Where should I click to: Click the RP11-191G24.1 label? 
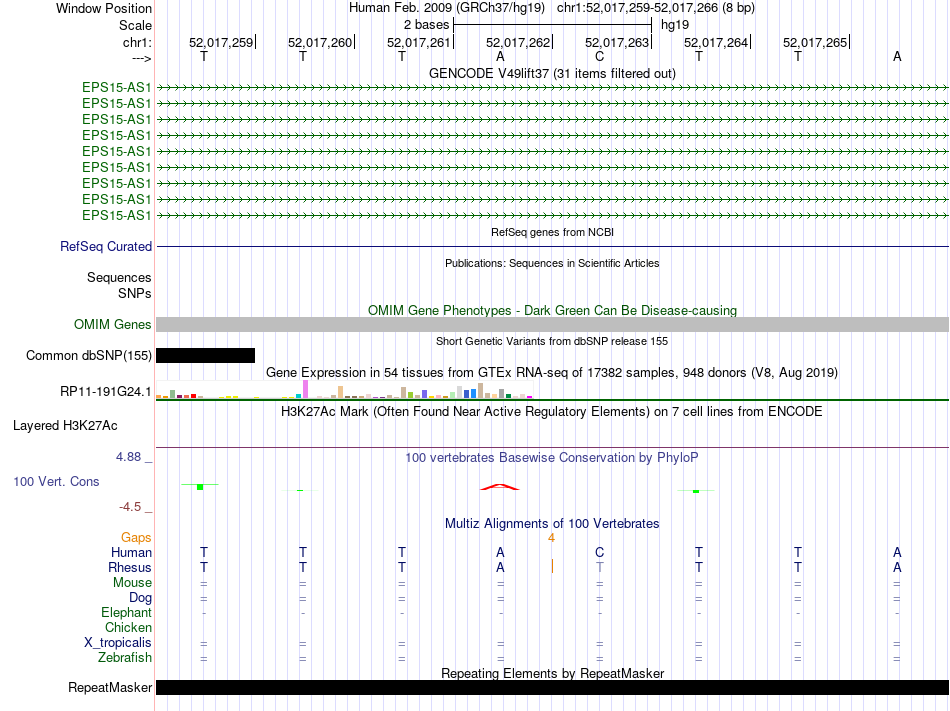(x=105, y=391)
